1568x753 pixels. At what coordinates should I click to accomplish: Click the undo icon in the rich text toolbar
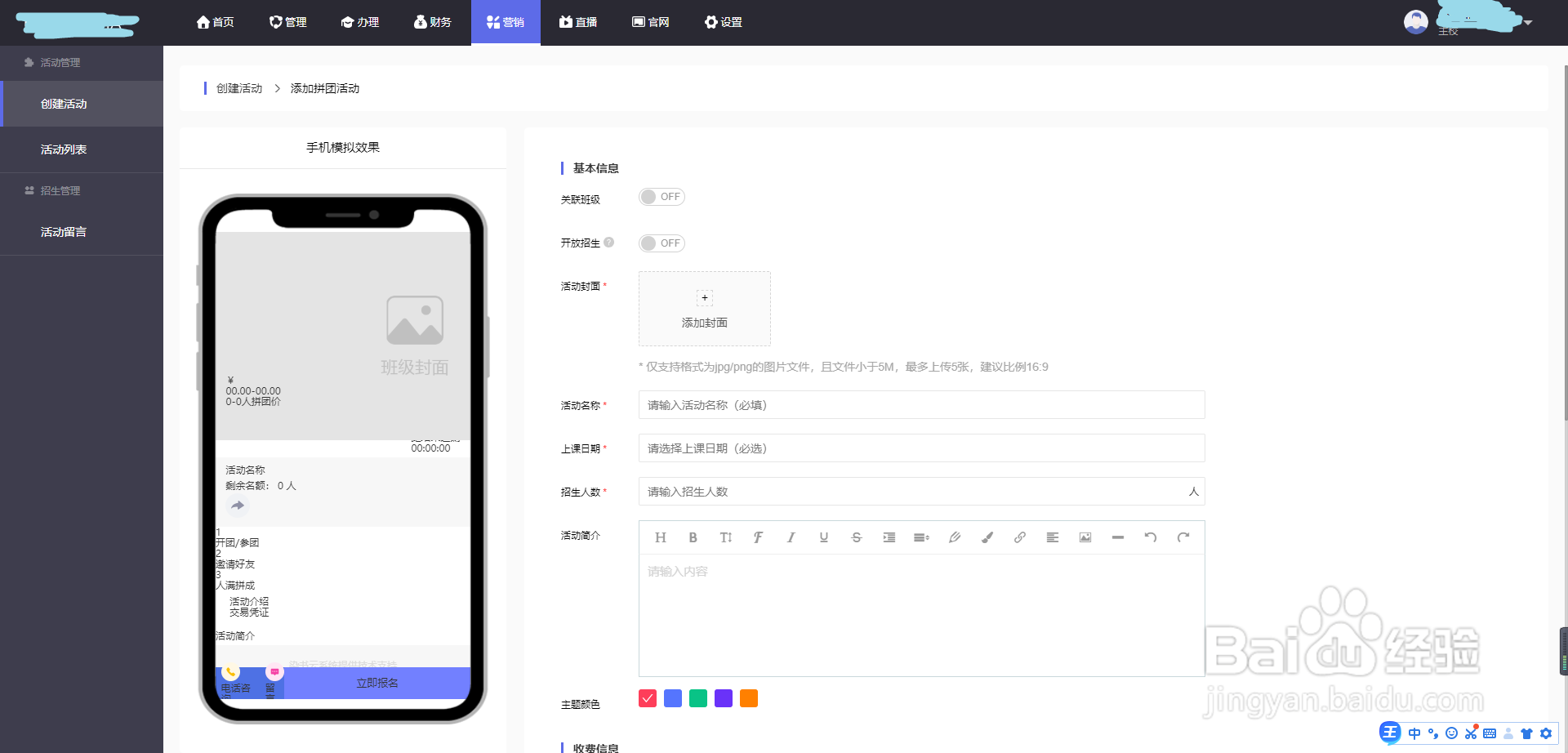pos(1150,537)
